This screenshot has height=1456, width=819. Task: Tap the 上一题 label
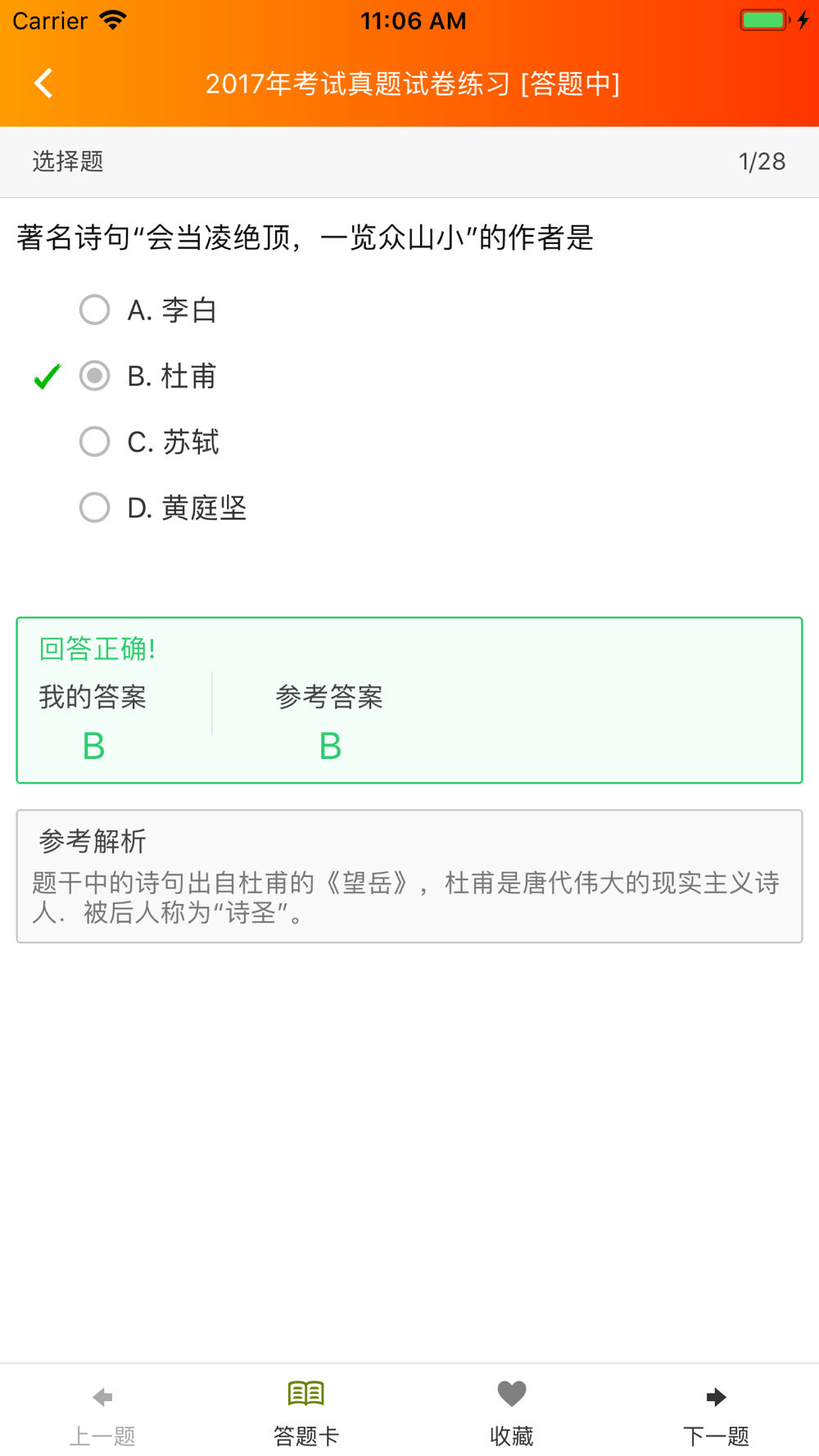[x=102, y=1436]
